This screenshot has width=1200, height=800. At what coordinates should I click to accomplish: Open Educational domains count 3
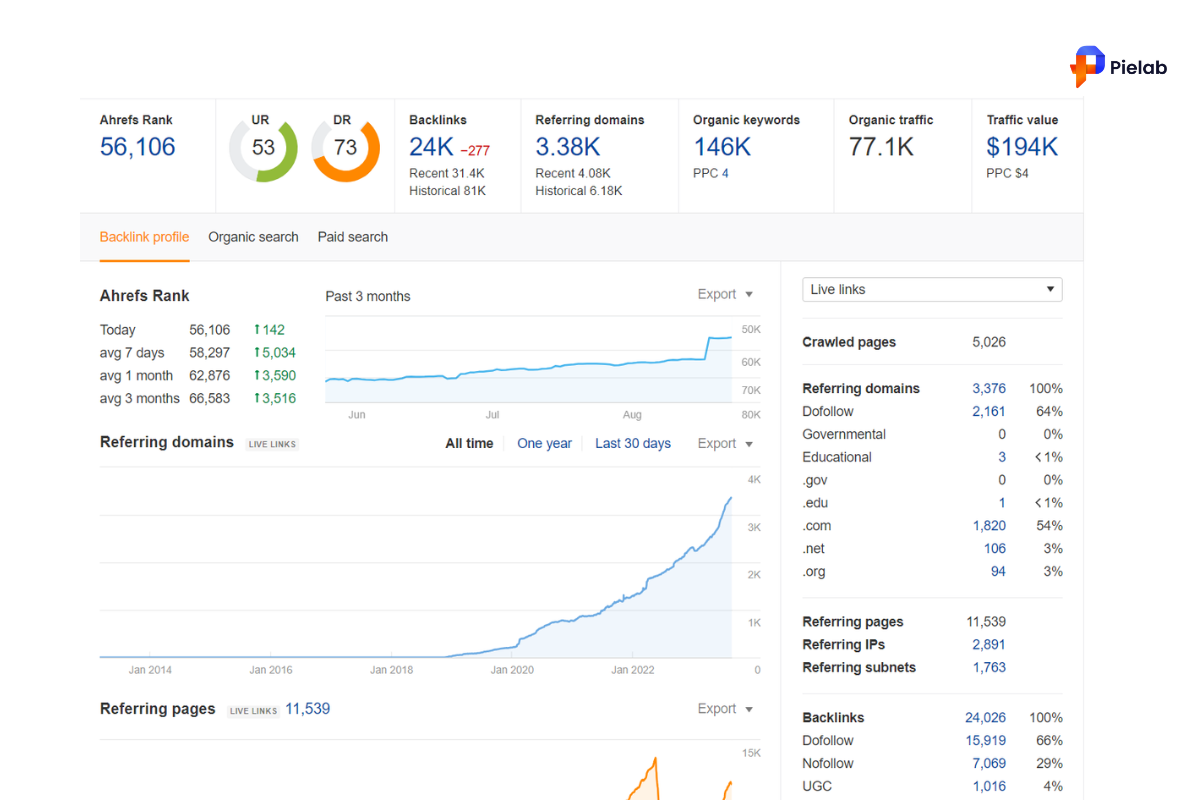point(1002,457)
